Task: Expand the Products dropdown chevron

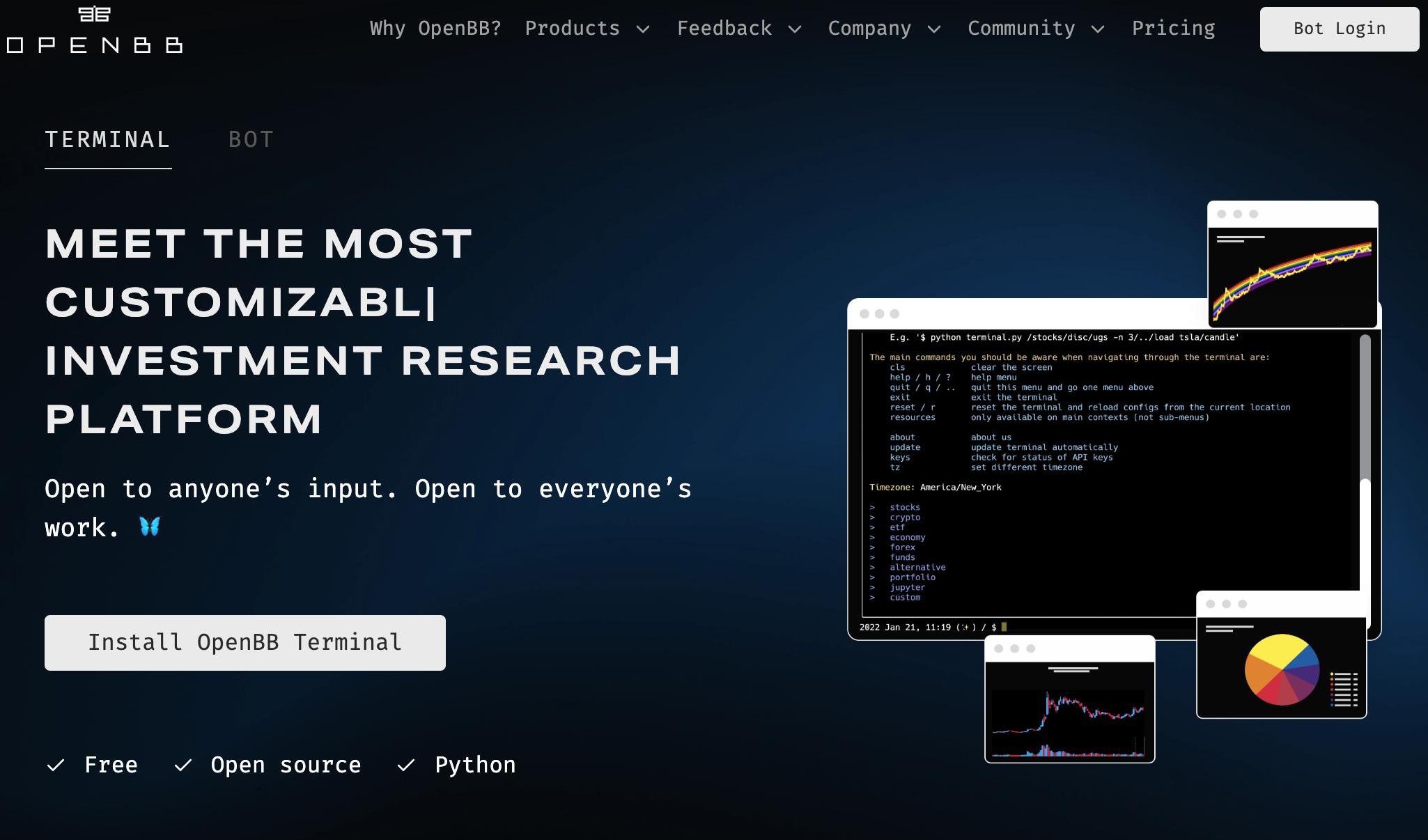Action: pyautogui.click(x=644, y=29)
